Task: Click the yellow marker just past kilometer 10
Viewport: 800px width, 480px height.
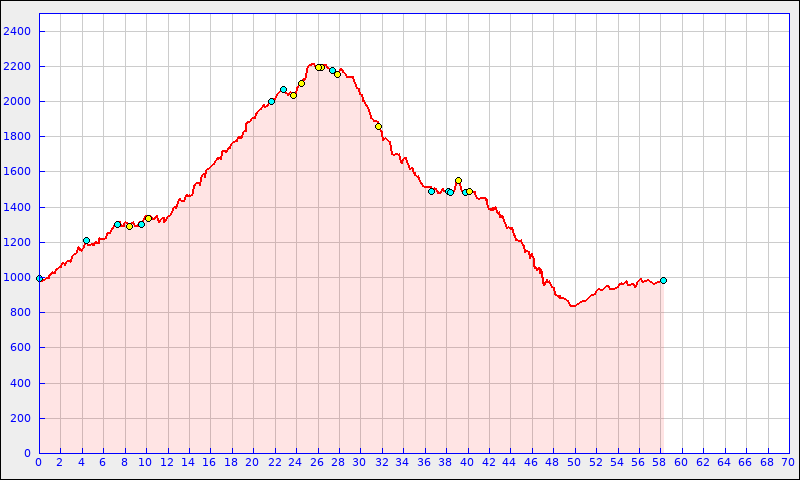Action: pyautogui.click(x=148, y=218)
